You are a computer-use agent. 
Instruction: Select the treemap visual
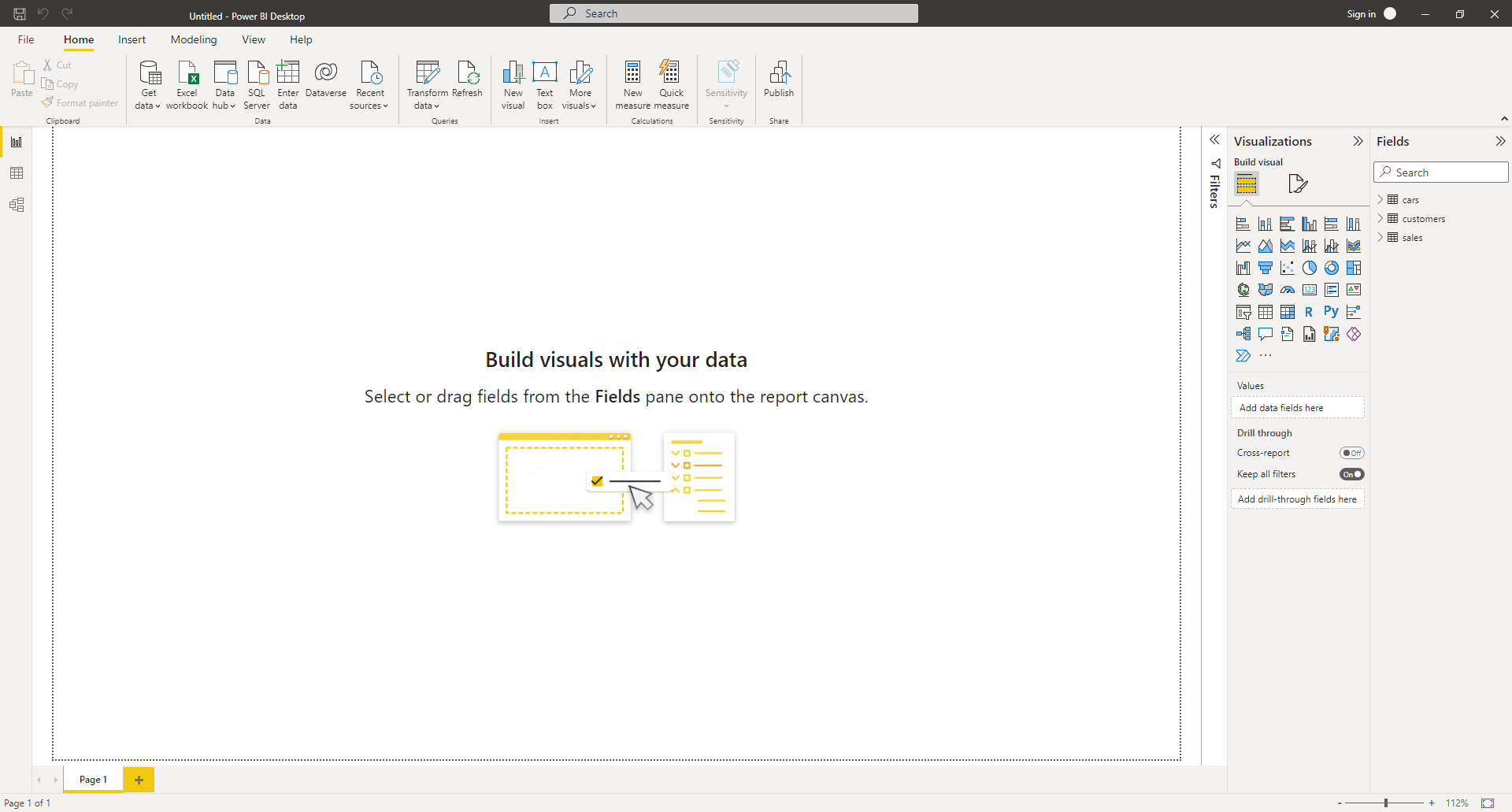pyautogui.click(x=1354, y=268)
